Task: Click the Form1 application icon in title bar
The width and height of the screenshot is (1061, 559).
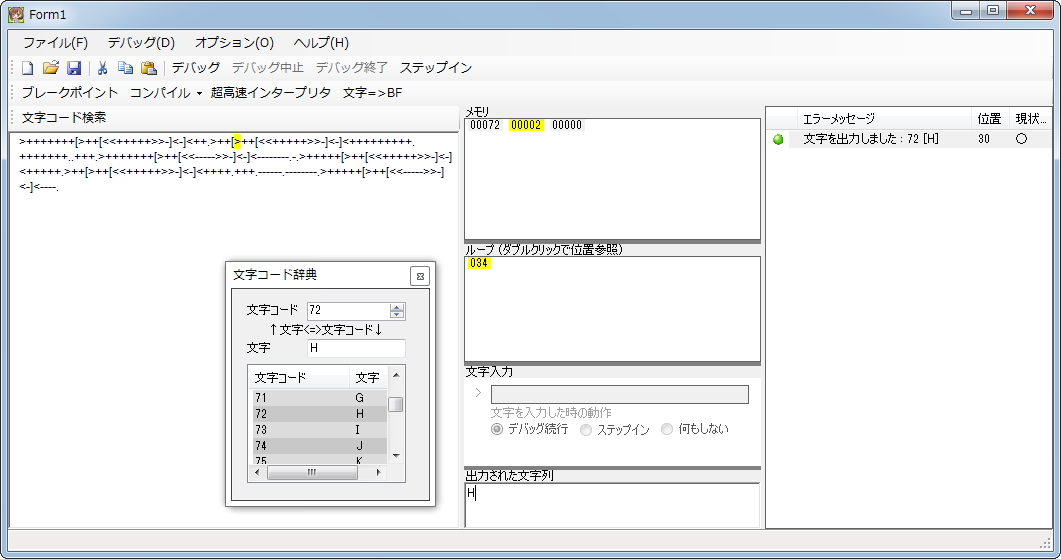Action: (x=16, y=14)
